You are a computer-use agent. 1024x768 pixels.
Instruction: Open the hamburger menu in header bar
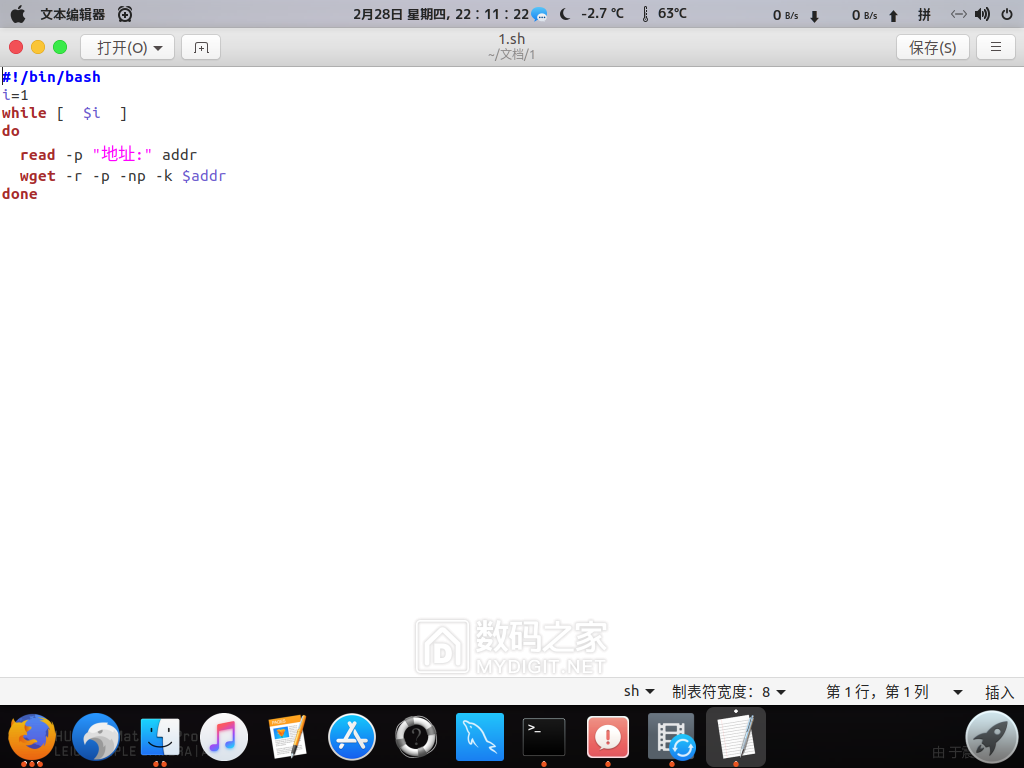click(995, 47)
